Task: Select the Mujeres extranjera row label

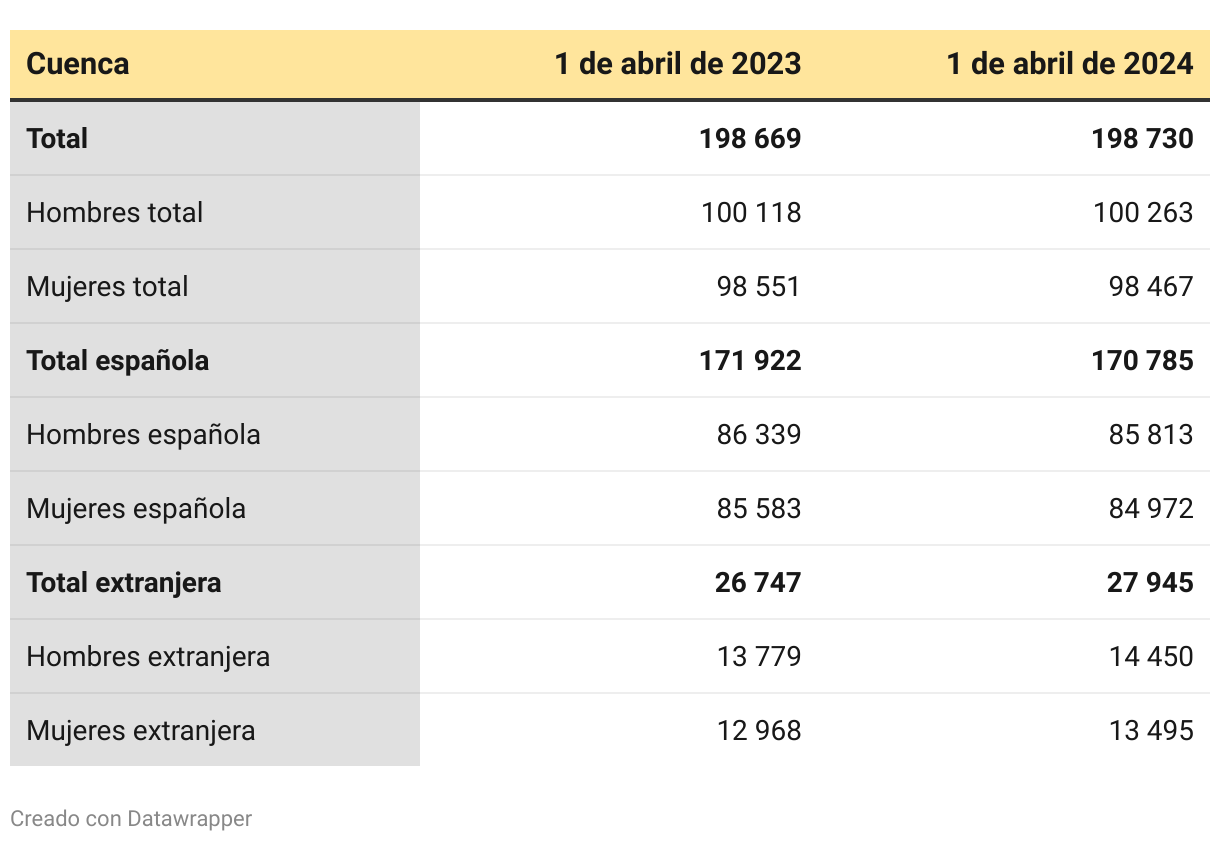Action: 141,730
